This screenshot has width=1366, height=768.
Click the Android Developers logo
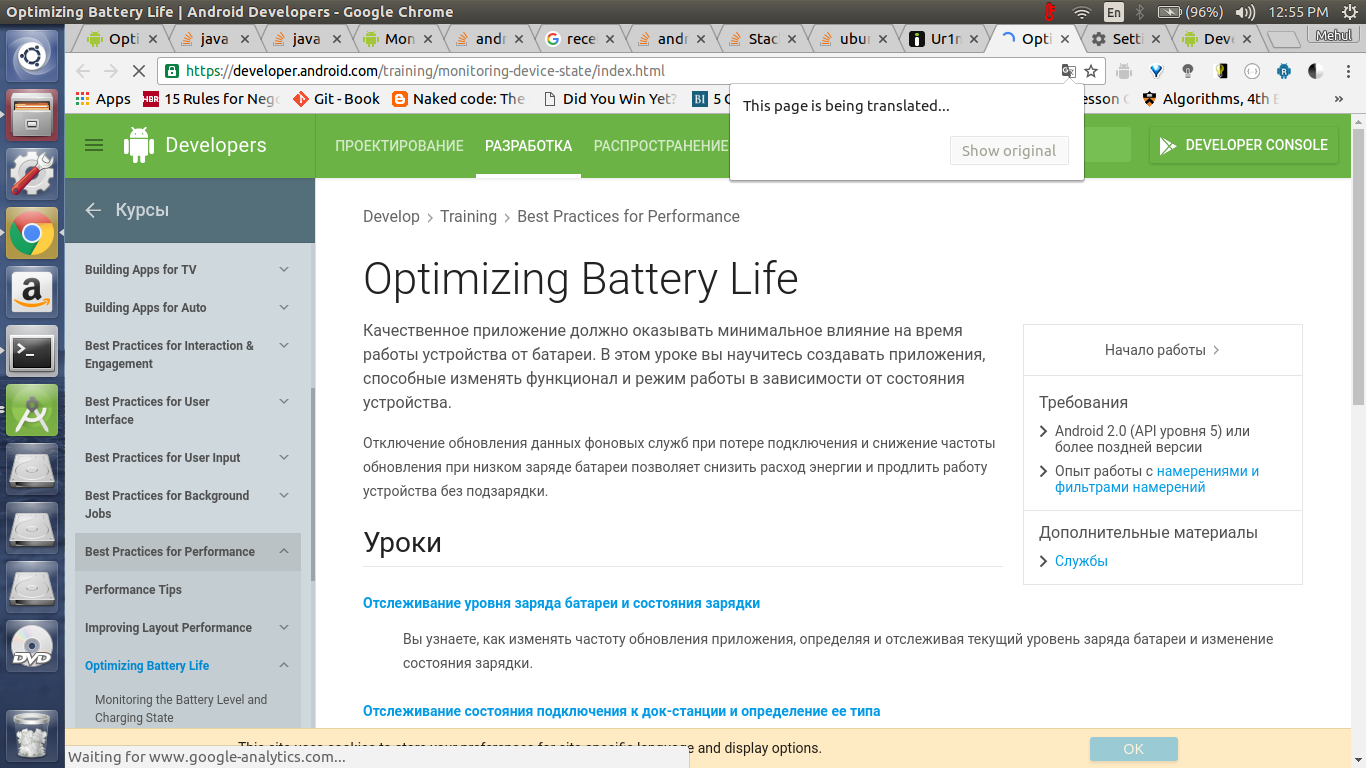[139, 145]
